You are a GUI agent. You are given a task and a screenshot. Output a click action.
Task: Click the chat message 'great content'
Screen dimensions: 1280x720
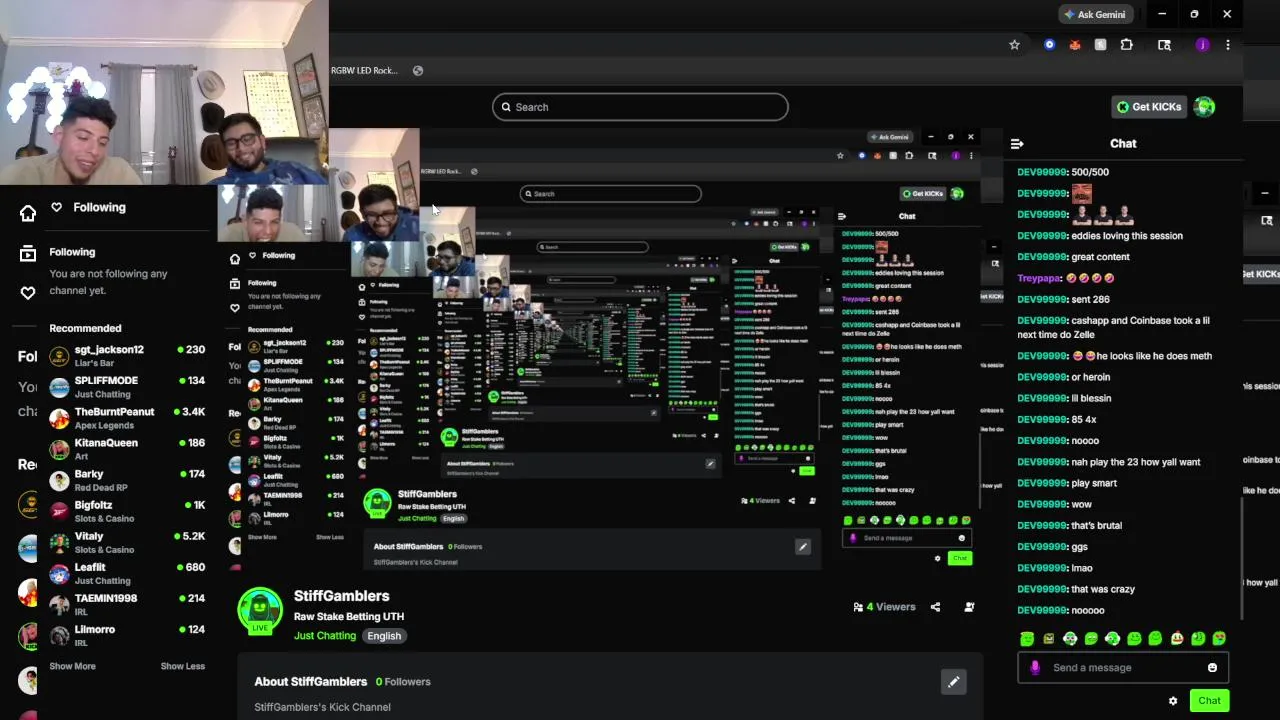(x=1100, y=257)
